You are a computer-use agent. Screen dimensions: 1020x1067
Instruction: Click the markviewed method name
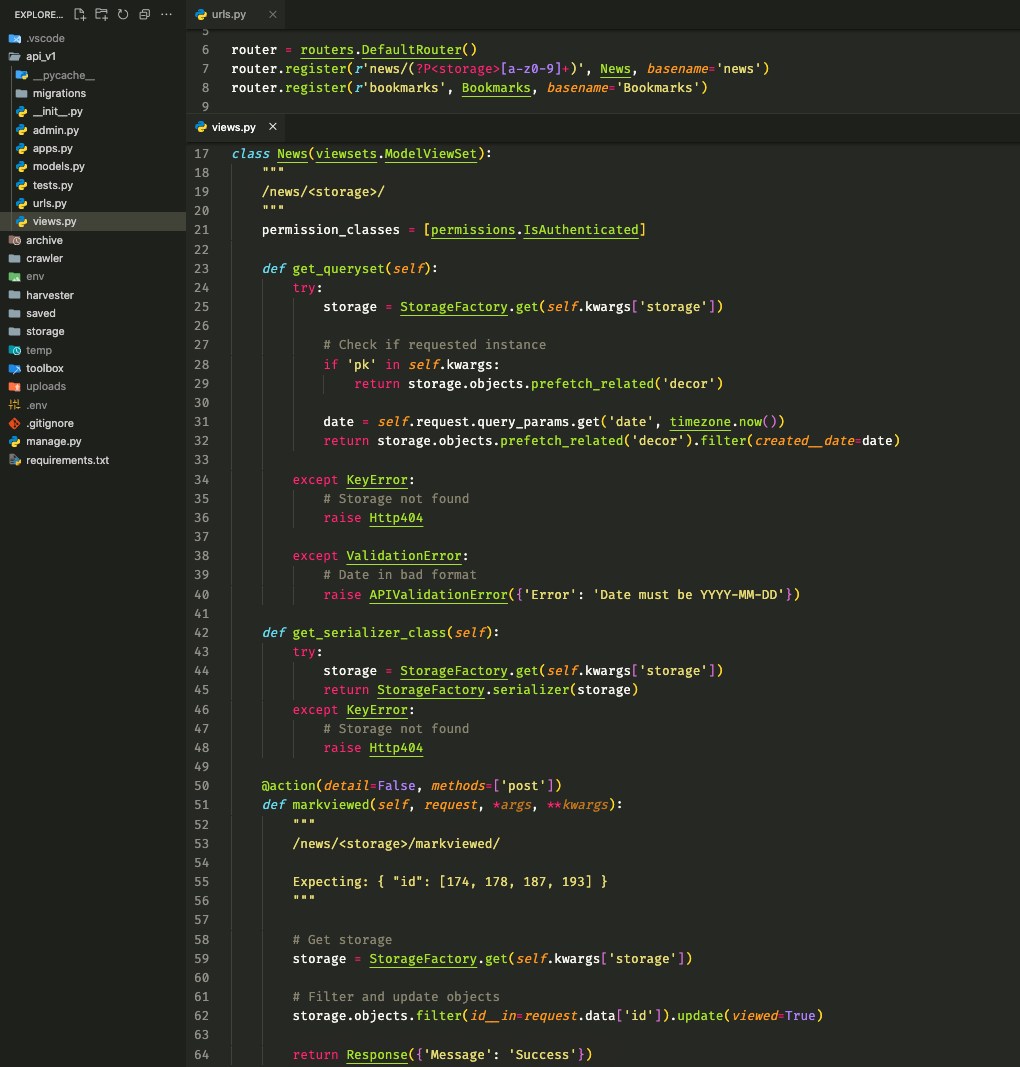coord(331,805)
